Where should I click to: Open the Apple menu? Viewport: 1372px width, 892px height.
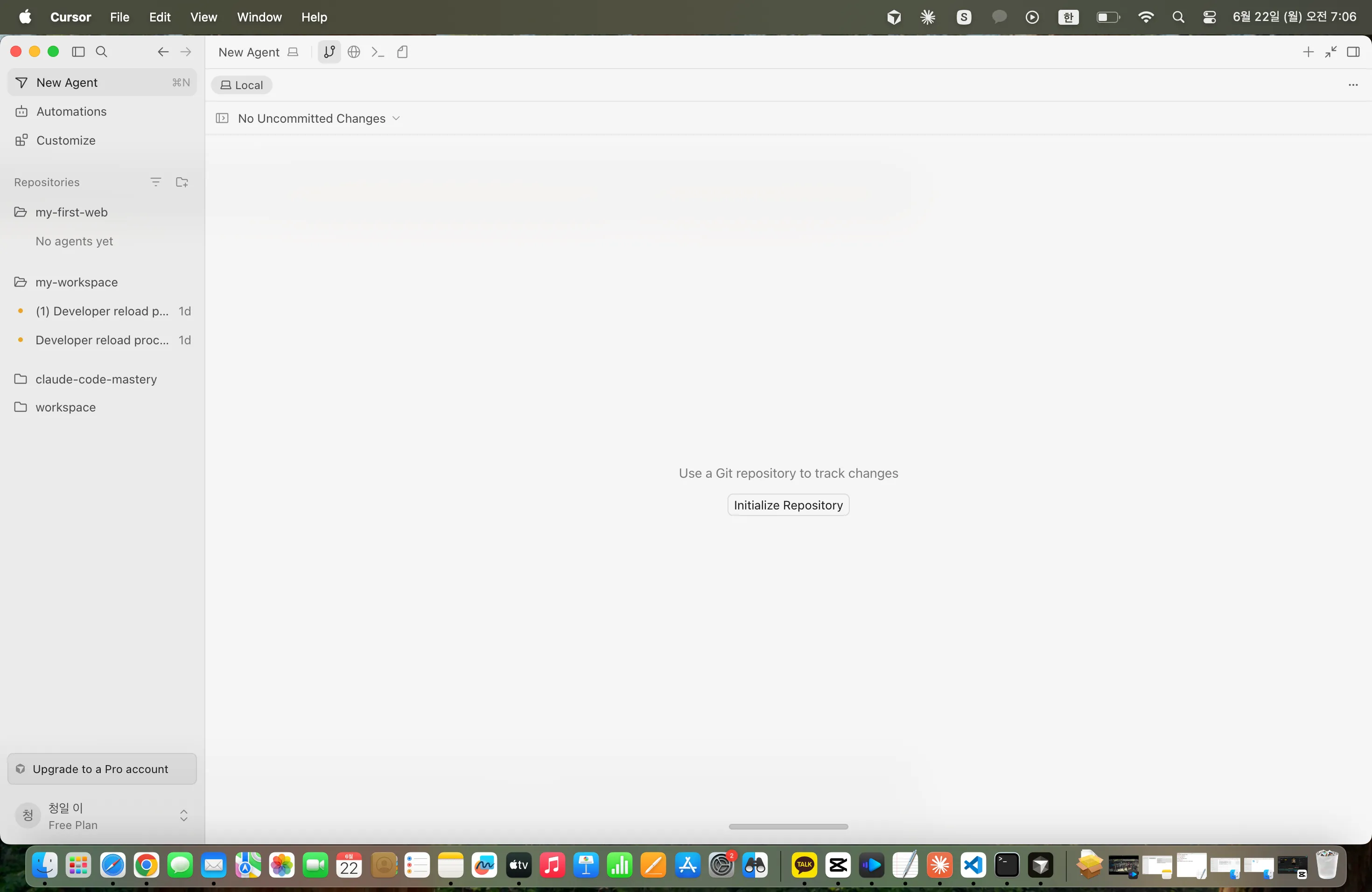coord(25,17)
